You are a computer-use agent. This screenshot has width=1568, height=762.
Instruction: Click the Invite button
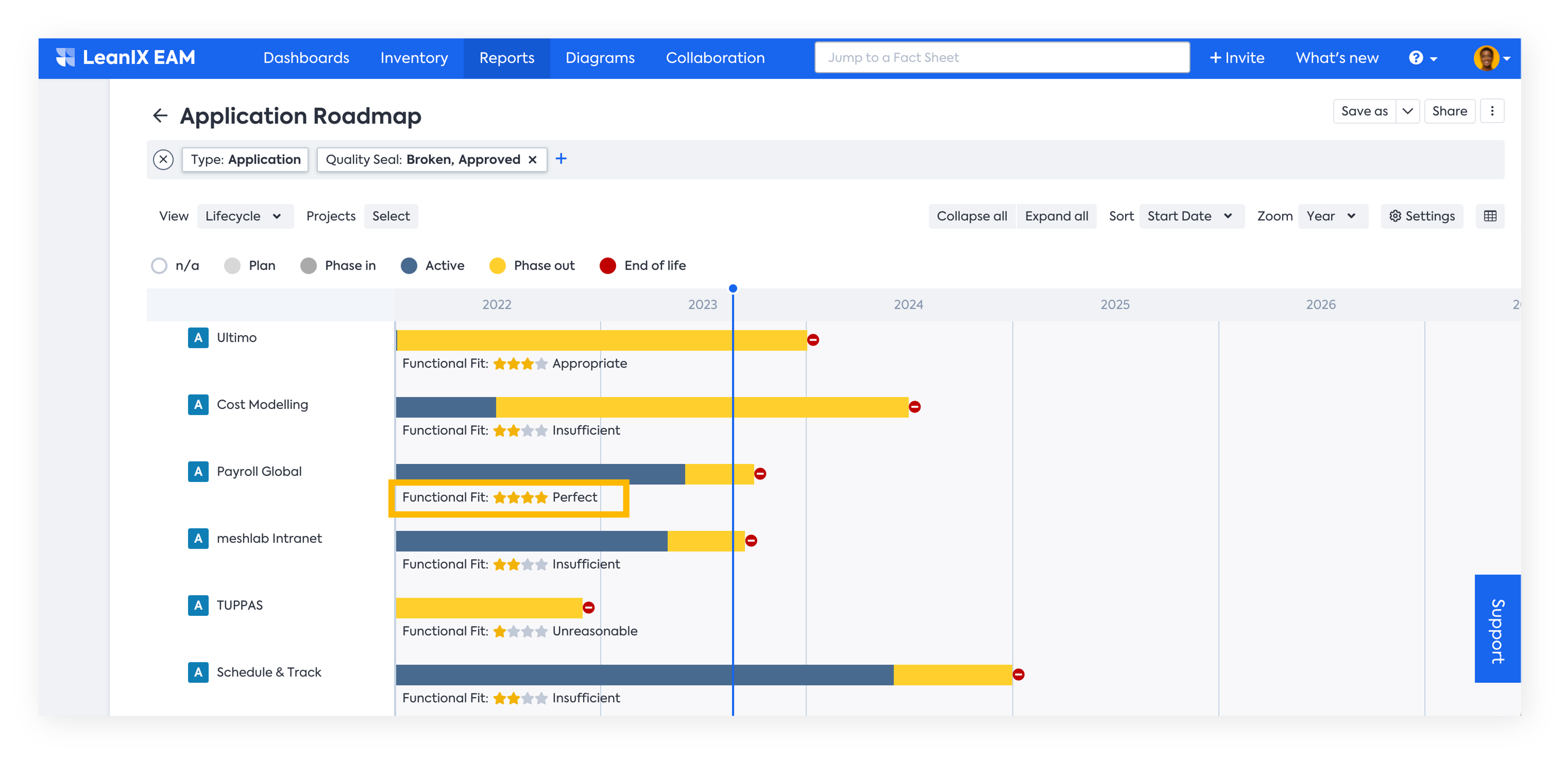(1237, 58)
